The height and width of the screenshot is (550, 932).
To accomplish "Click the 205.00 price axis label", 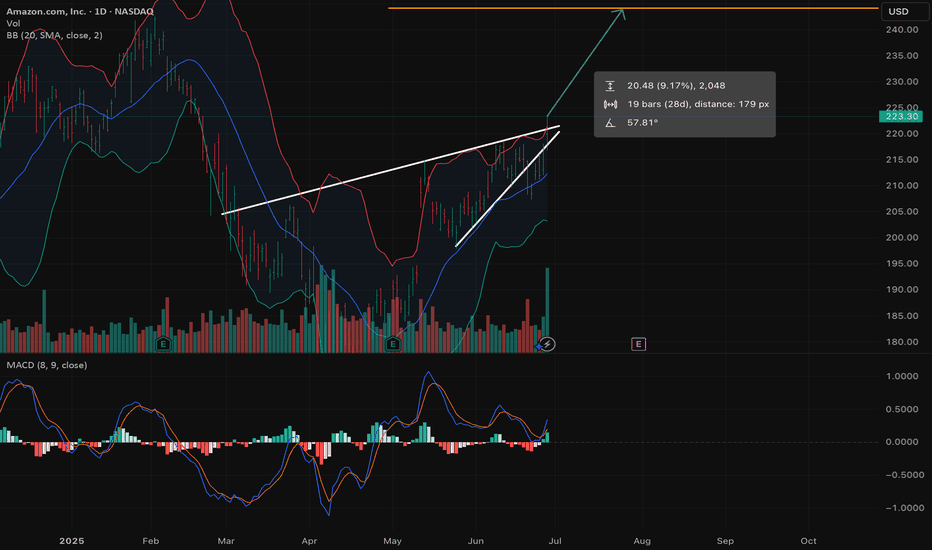I will pyautogui.click(x=902, y=212).
